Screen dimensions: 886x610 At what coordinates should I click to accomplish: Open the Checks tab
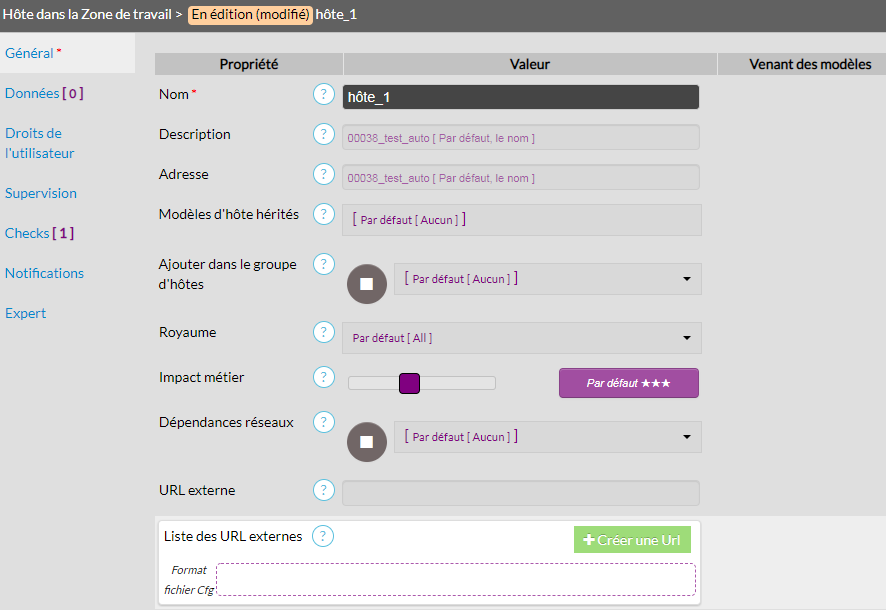(39, 233)
